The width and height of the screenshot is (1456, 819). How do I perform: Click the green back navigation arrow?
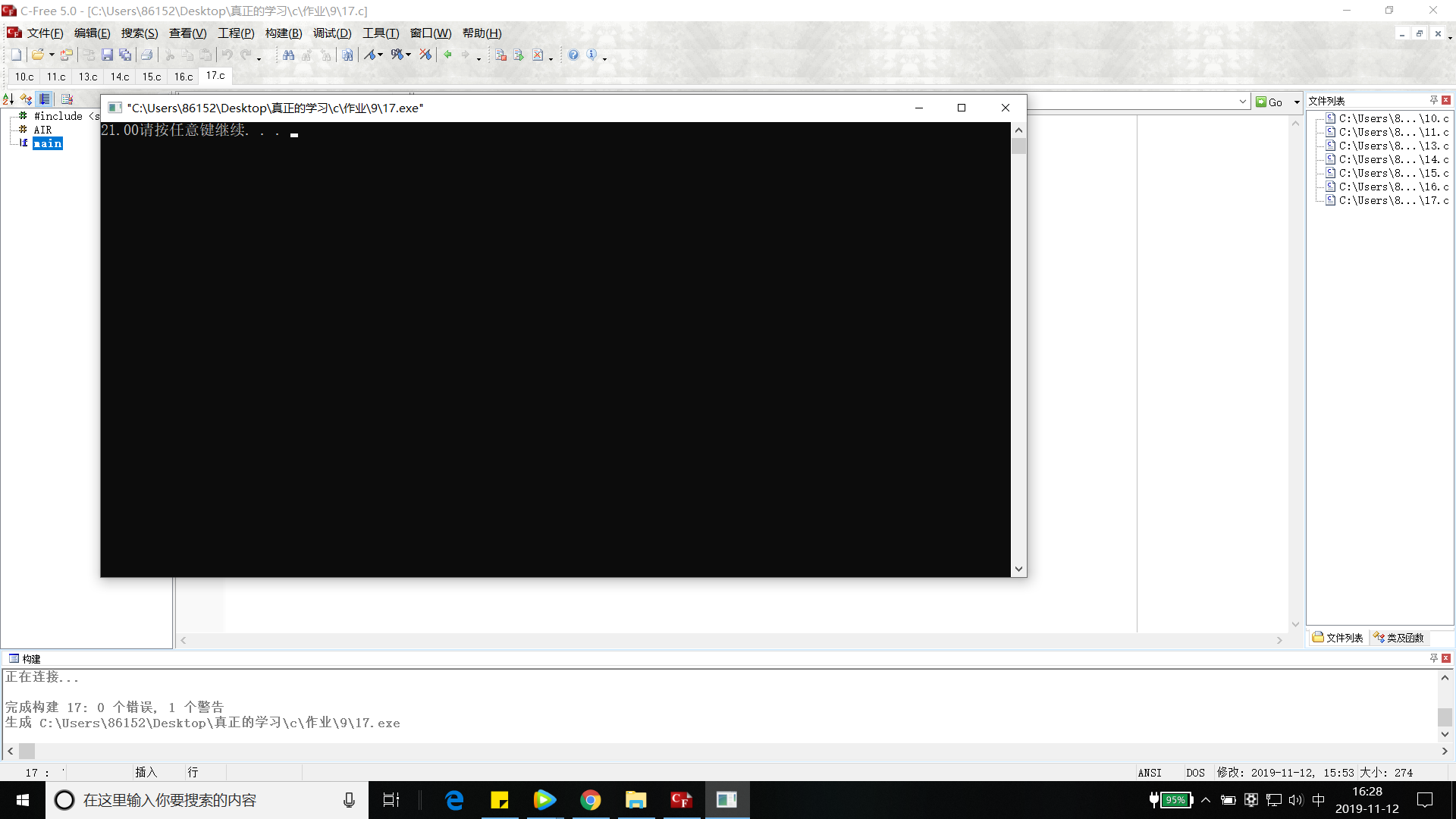(x=447, y=55)
